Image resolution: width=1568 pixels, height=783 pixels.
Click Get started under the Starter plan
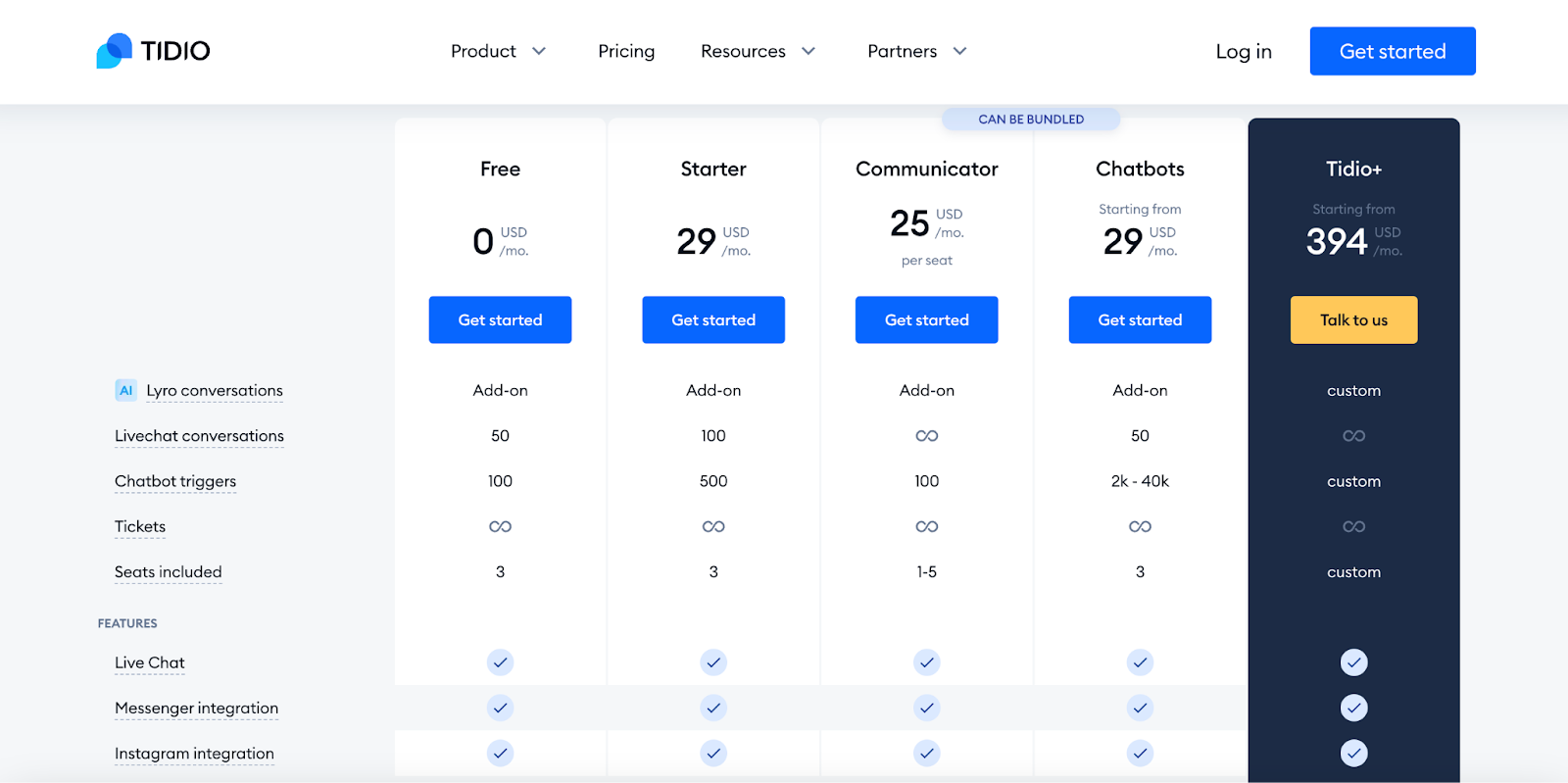coord(713,319)
